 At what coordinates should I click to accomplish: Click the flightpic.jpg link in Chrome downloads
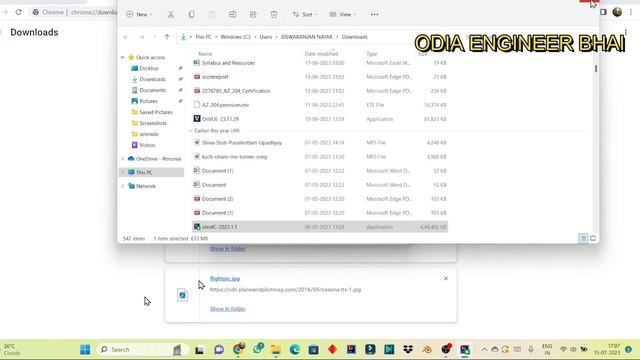coord(225,279)
